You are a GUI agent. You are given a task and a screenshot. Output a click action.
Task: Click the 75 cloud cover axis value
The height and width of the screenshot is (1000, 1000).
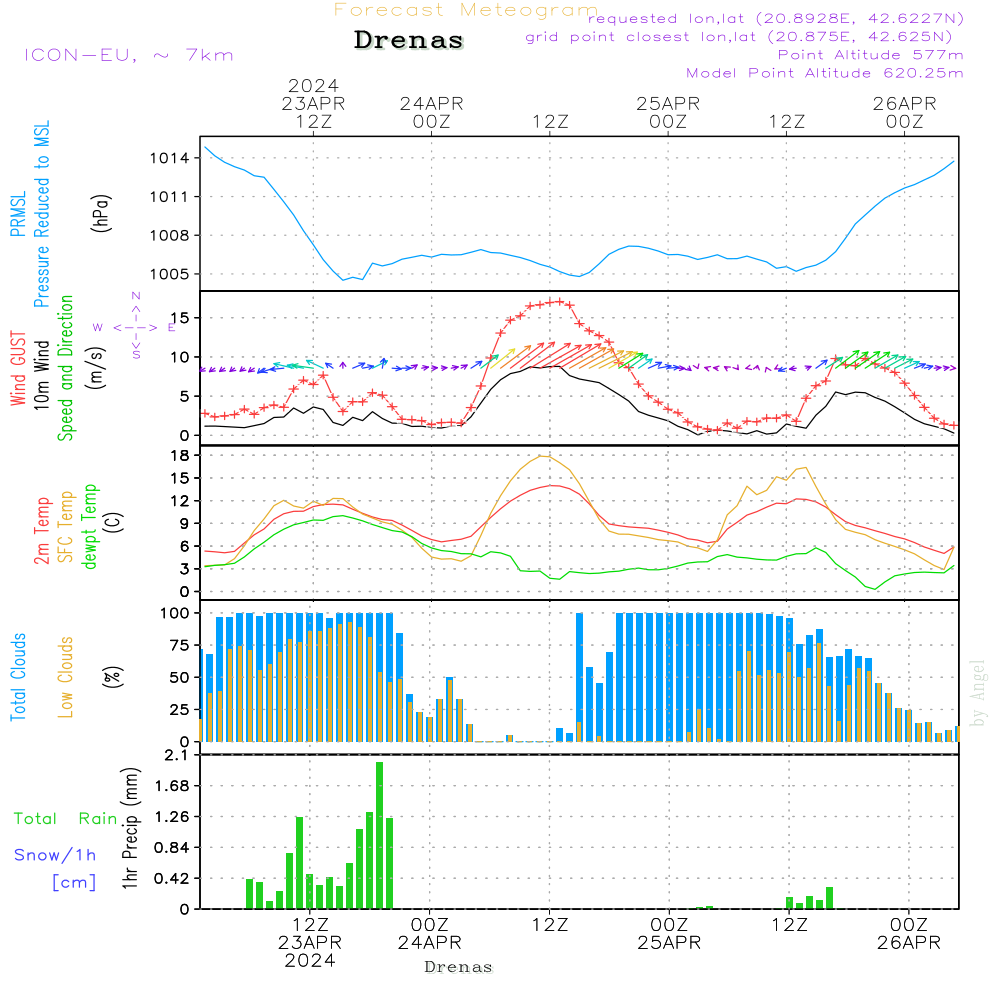(x=180, y=645)
